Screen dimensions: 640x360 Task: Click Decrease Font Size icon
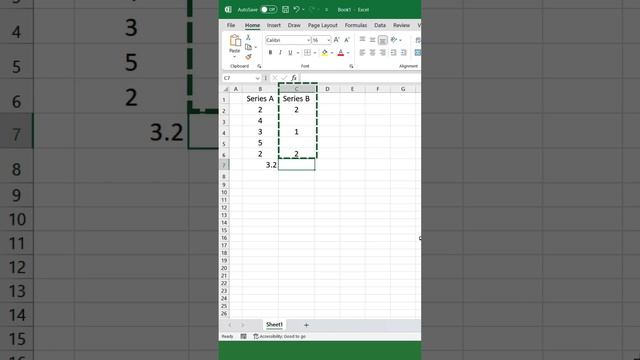tap(347, 40)
